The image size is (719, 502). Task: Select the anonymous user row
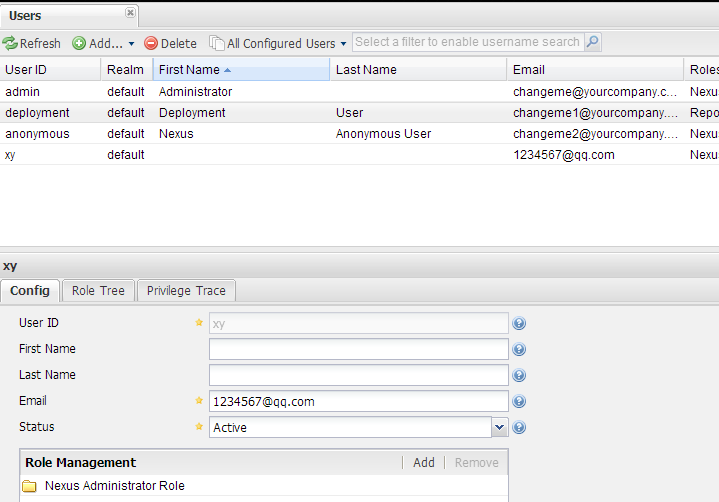(x=360, y=134)
